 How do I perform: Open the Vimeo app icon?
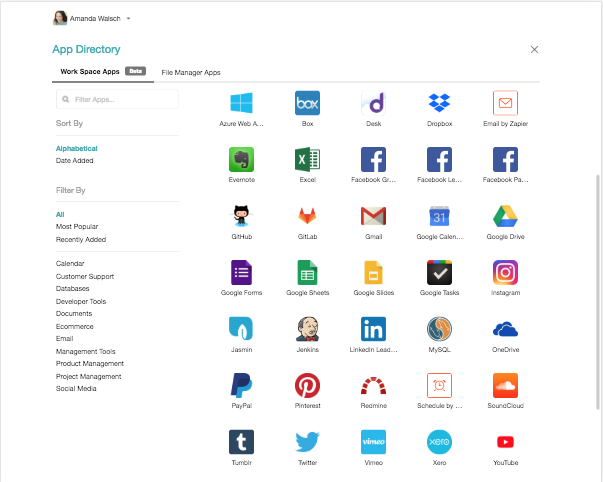point(373,442)
